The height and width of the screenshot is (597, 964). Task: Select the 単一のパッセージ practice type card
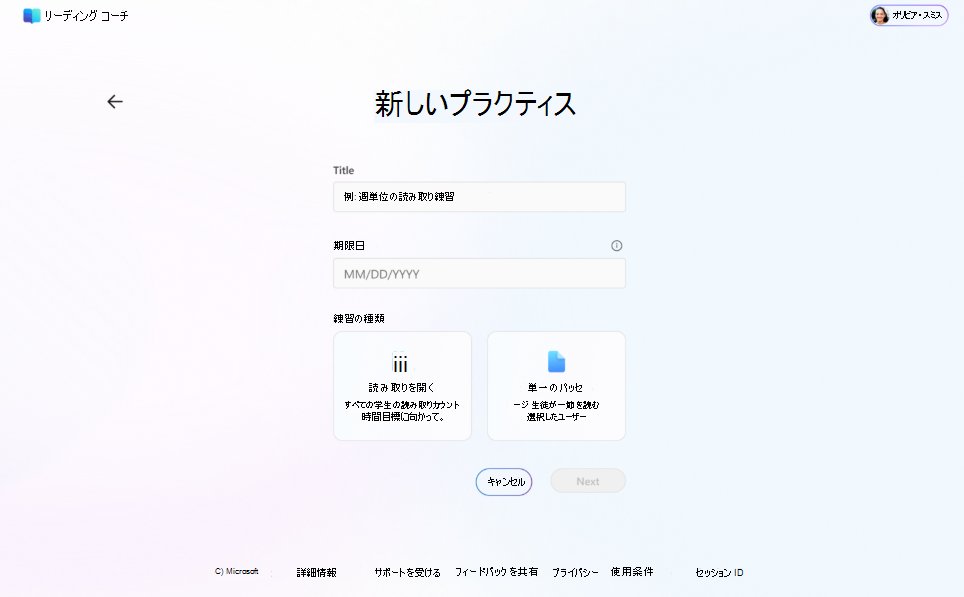pyautogui.click(x=556, y=385)
